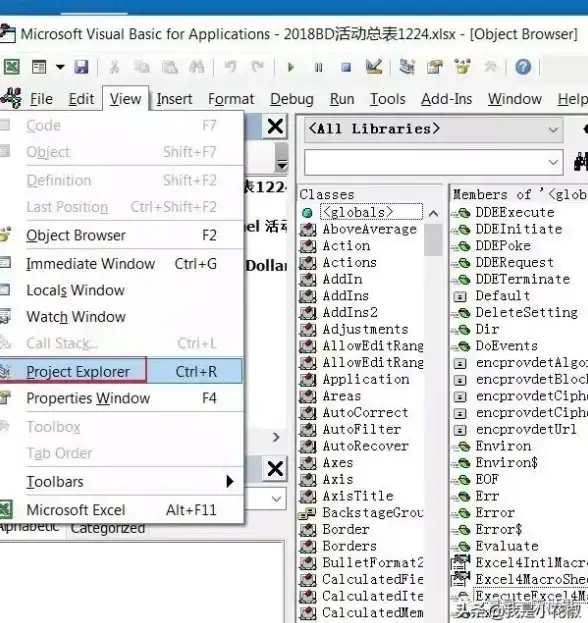Select Project Explorer in the View menu
The height and width of the screenshot is (623, 588).
tap(121, 371)
